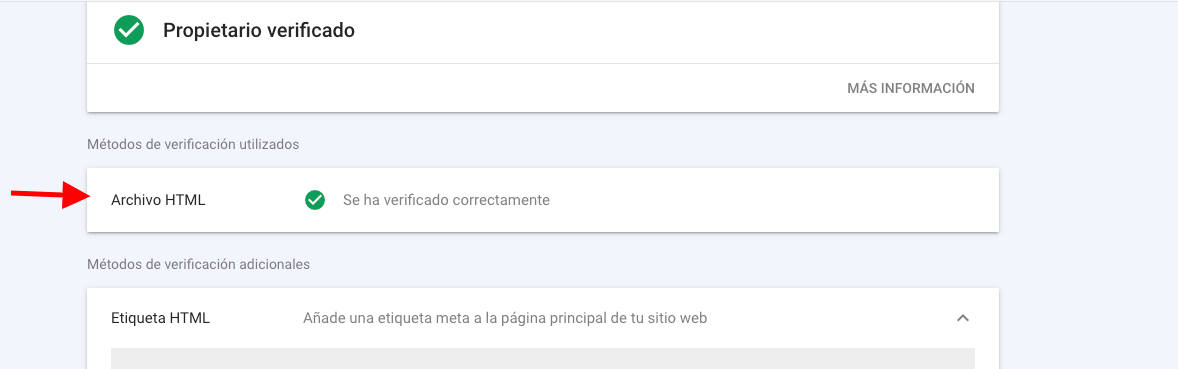1178x369 pixels.
Task: Click the word HTML in Etiqueta HTML
Action: pos(189,318)
